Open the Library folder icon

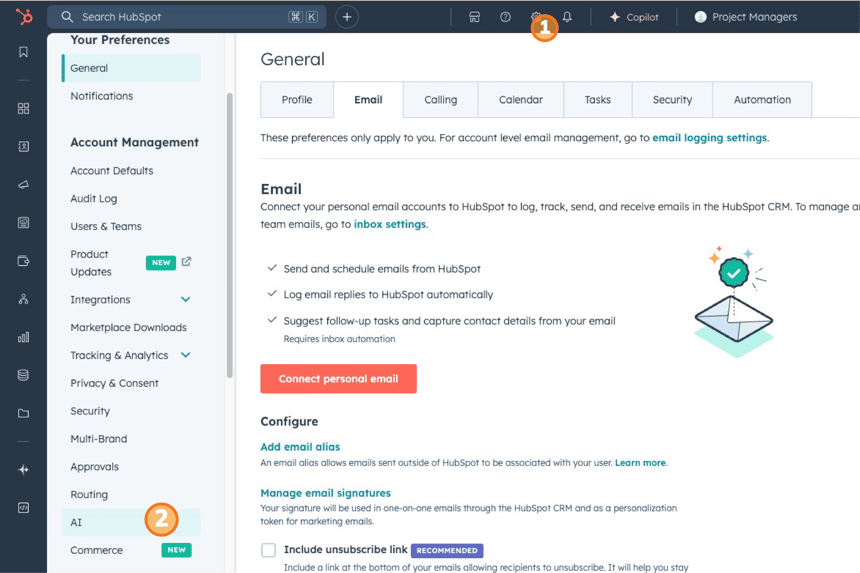coord(23,413)
